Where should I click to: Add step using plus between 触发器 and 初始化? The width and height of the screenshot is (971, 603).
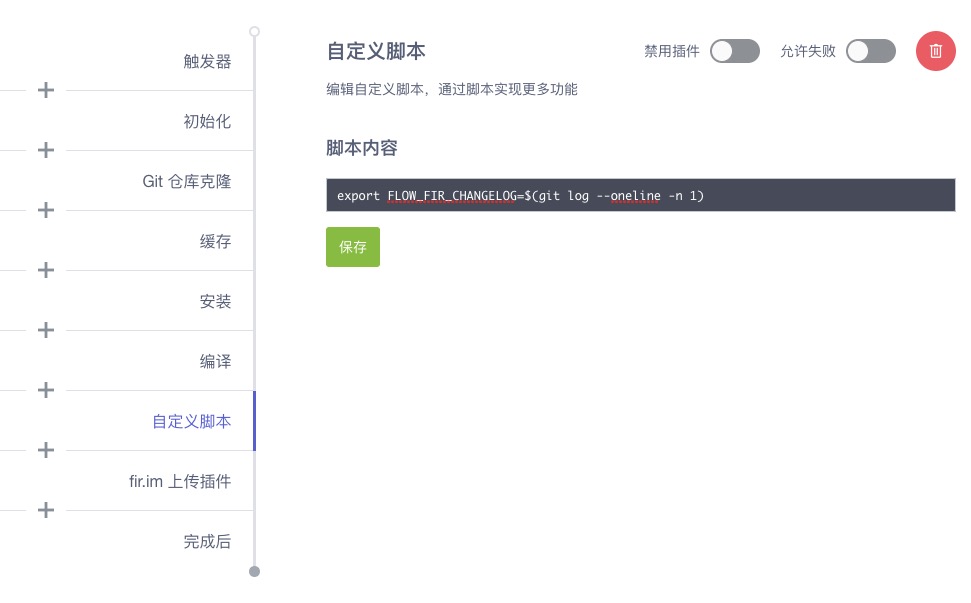tap(45, 90)
